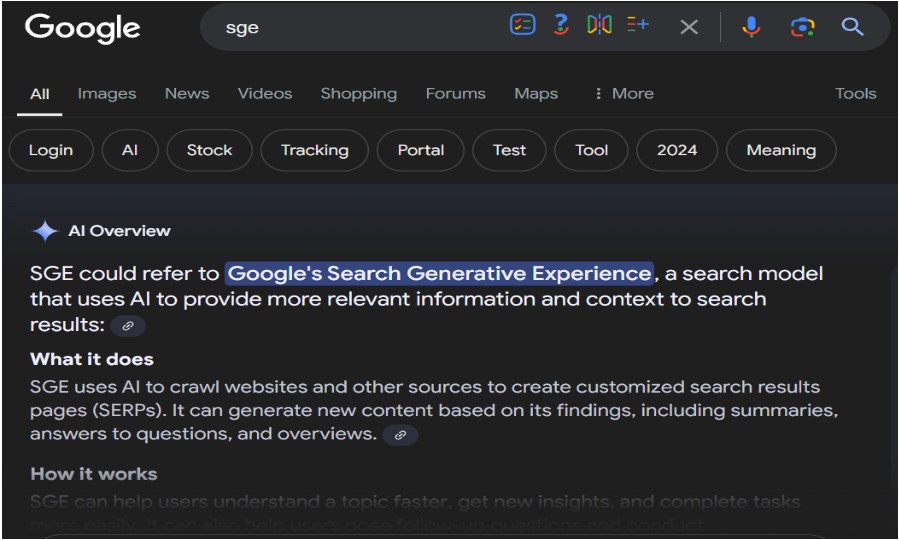
Task: Select the Stock filter chip
Action: click(x=209, y=150)
